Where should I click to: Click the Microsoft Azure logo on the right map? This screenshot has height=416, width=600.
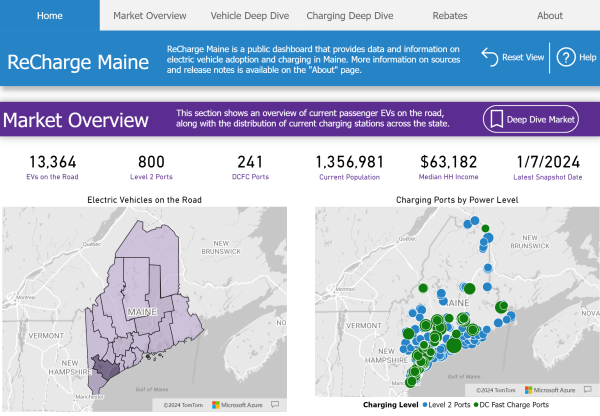click(528, 390)
